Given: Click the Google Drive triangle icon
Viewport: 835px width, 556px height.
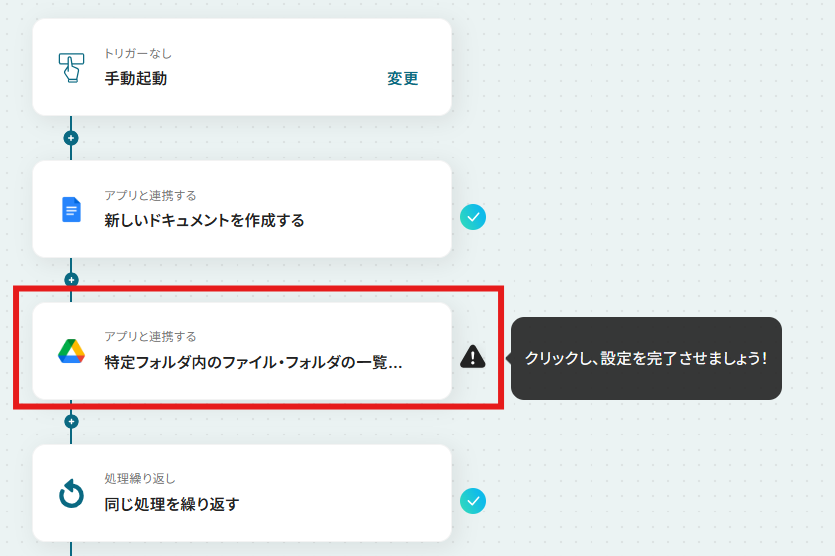Looking at the screenshot, I should point(71,351).
